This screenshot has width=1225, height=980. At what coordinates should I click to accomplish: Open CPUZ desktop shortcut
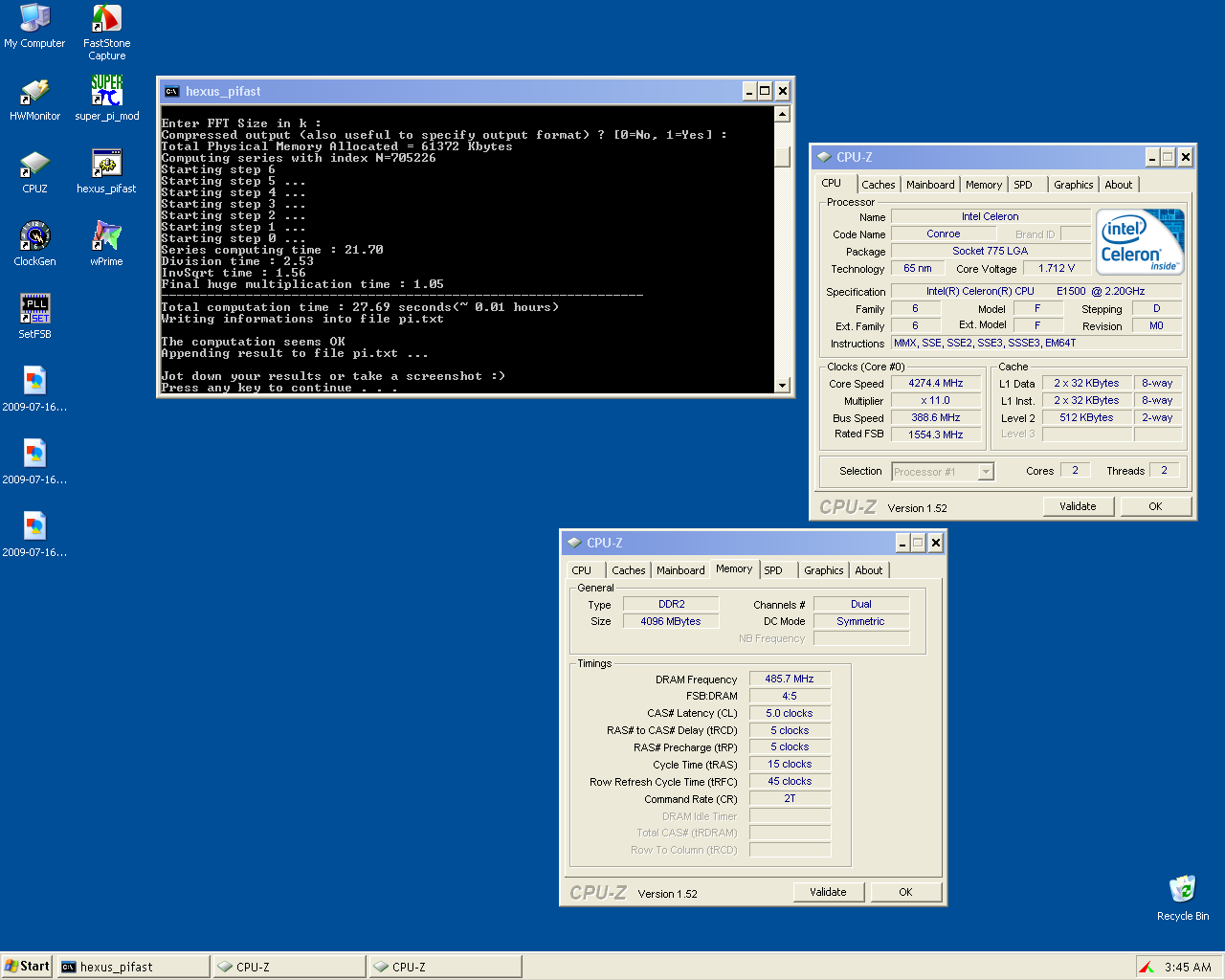click(x=34, y=172)
